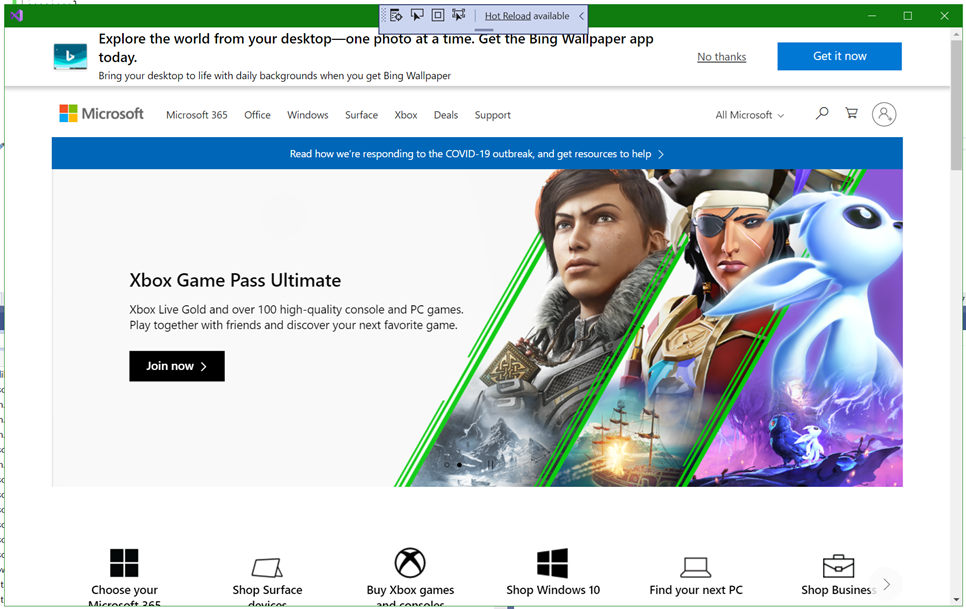The width and height of the screenshot is (966, 609).
Task: Select the first carousel slide dot
Action: 447,465
